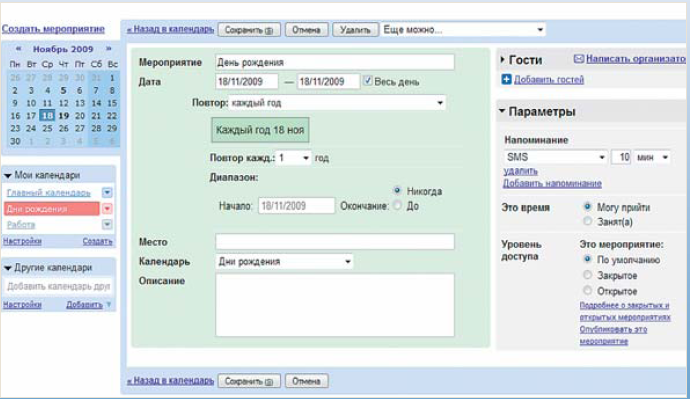Click the Мероприятие title field
Screen dimensions: 690x399
pos(335,62)
